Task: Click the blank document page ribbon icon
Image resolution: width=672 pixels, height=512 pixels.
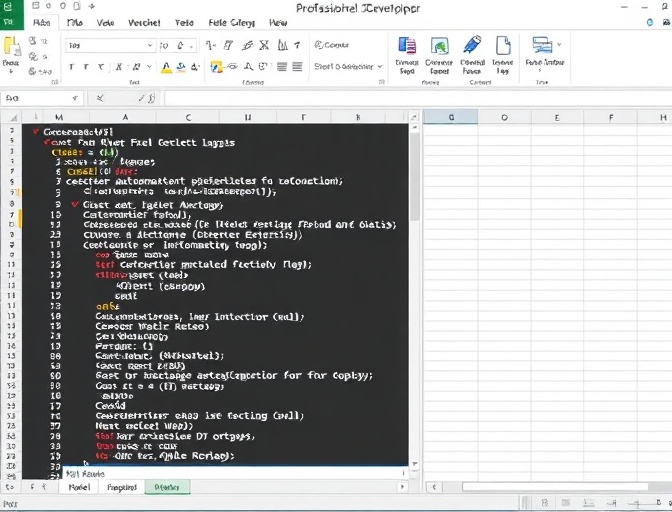Action: [503, 45]
